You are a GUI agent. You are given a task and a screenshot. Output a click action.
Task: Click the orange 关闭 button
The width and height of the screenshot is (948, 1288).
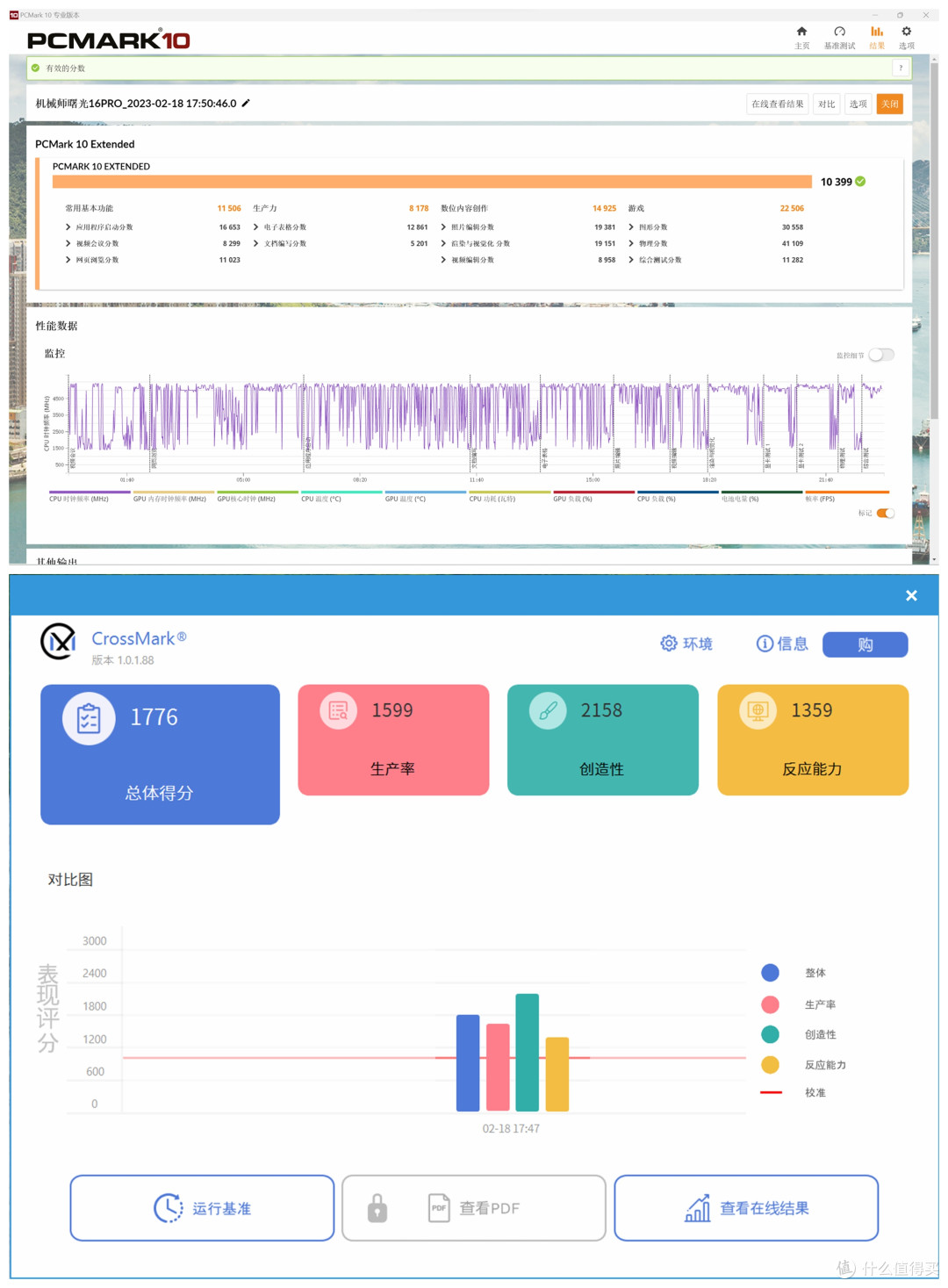click(890, 104)
